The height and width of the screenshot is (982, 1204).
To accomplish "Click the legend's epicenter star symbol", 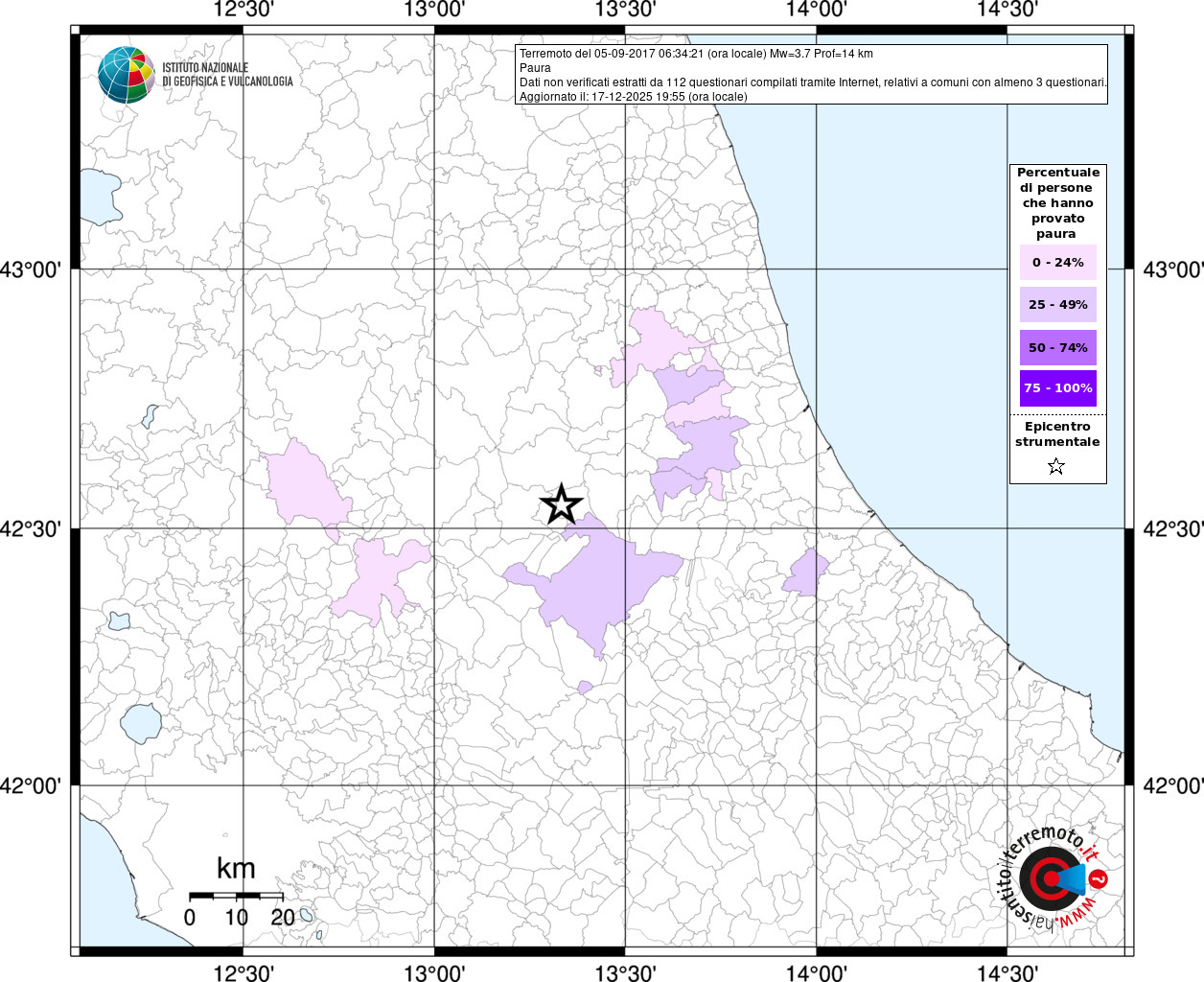I will tap(1056, 467).
